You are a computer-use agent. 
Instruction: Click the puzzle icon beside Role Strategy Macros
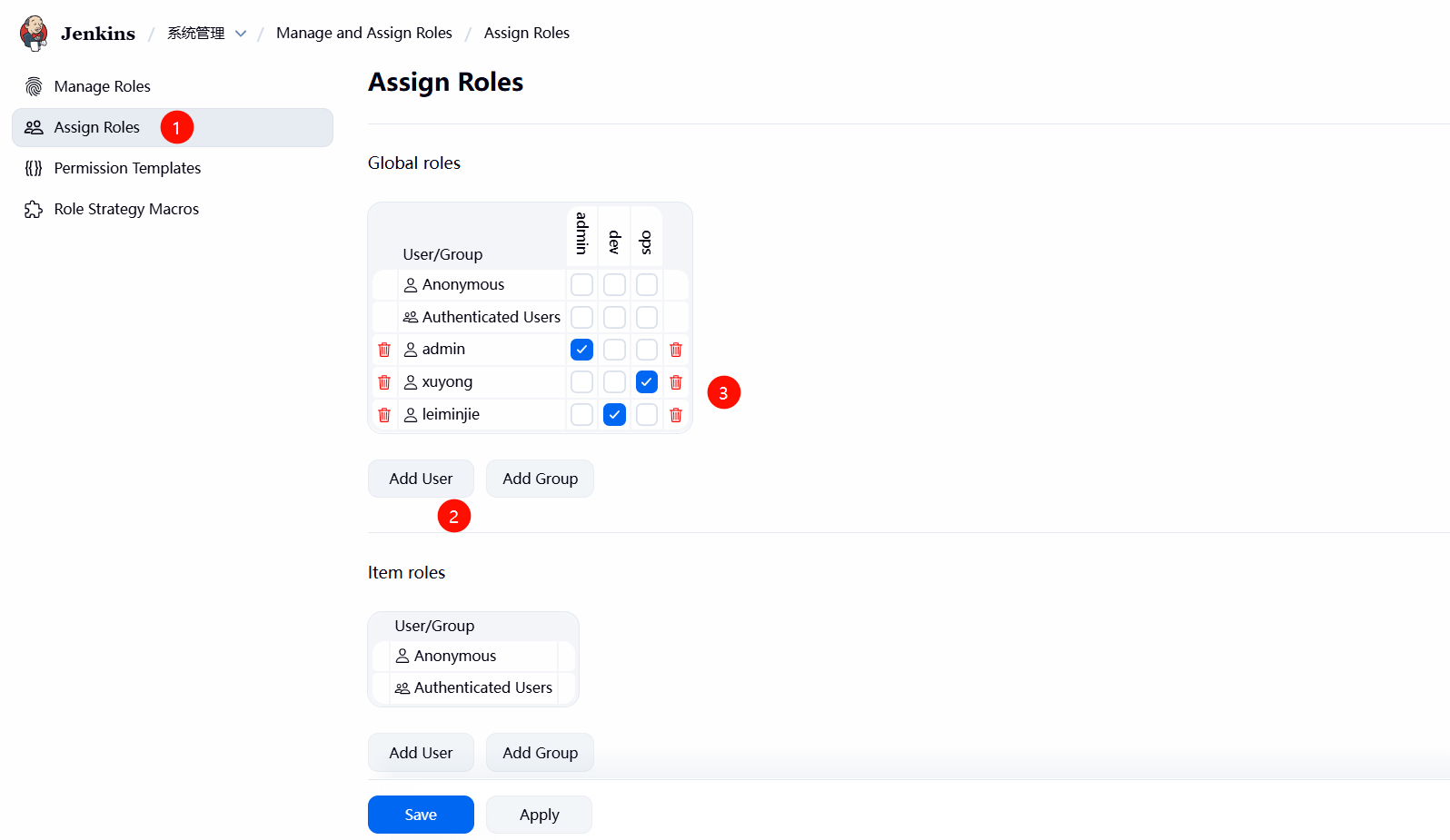pyautogui.click(x=34, y=209)
